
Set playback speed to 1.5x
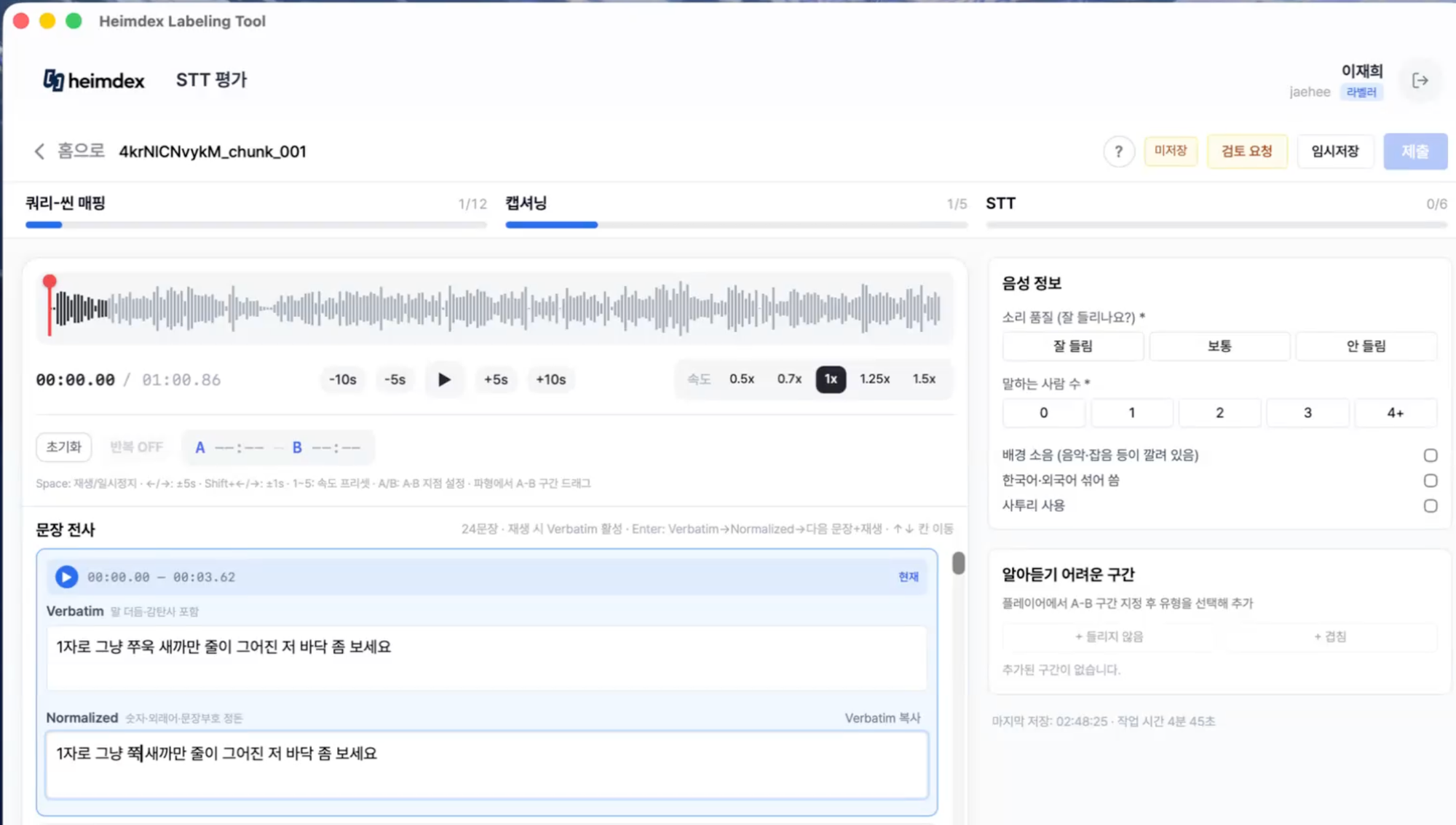tap(924, 379)
